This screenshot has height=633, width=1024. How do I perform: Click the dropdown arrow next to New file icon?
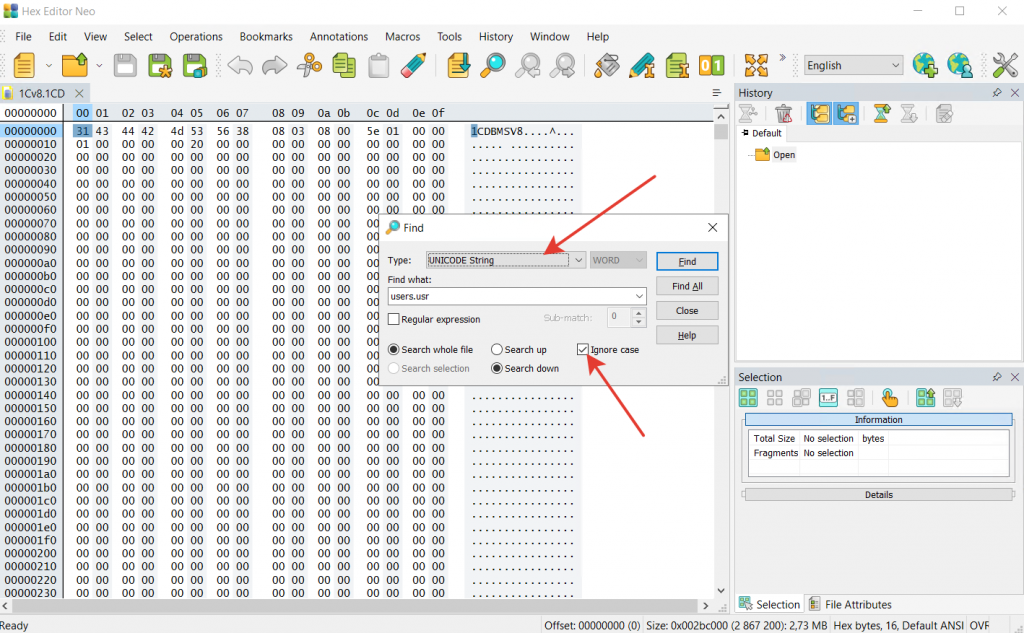coord(48,65)
